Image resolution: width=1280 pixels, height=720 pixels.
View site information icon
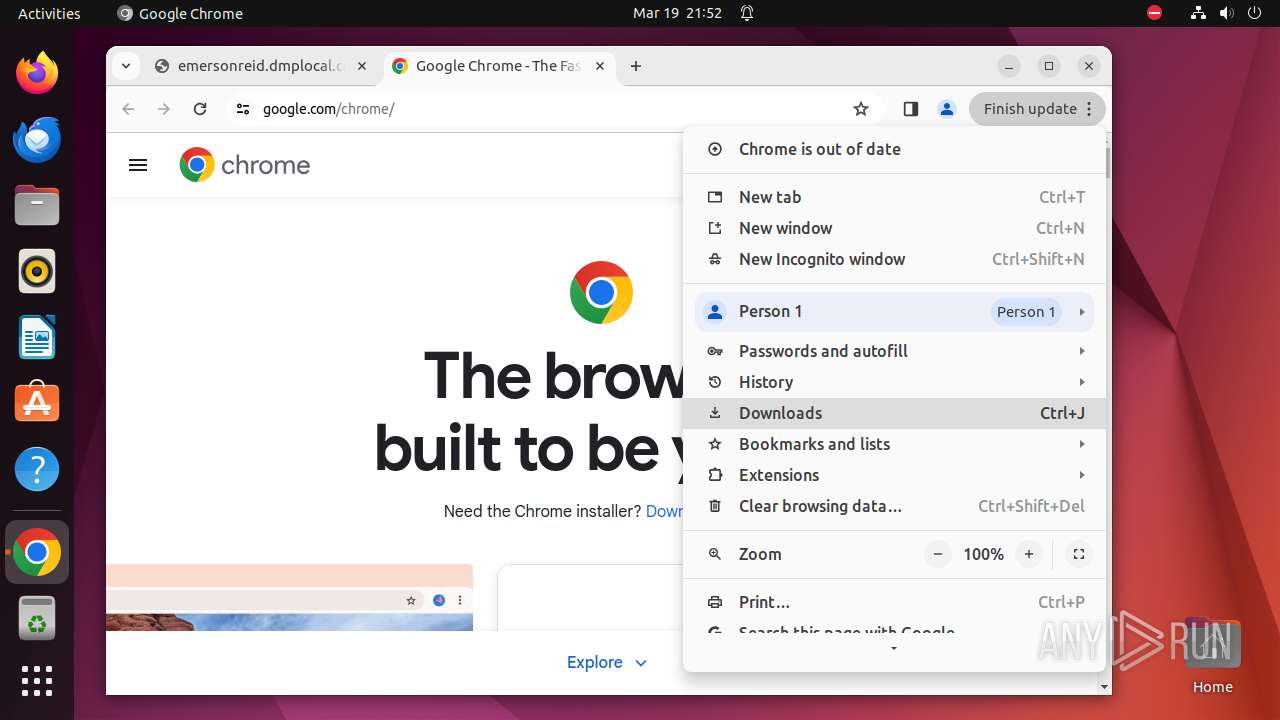242,109
